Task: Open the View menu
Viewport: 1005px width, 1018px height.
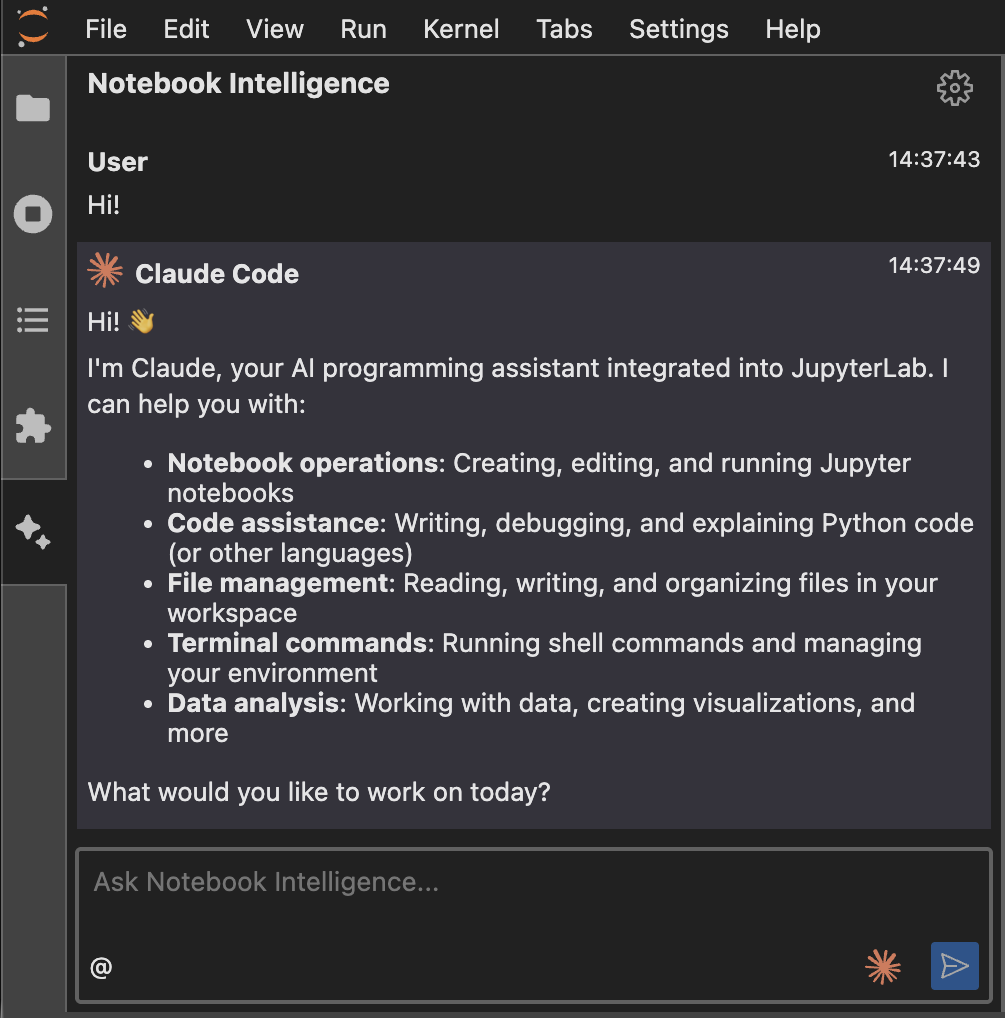Action: point(274,29)
